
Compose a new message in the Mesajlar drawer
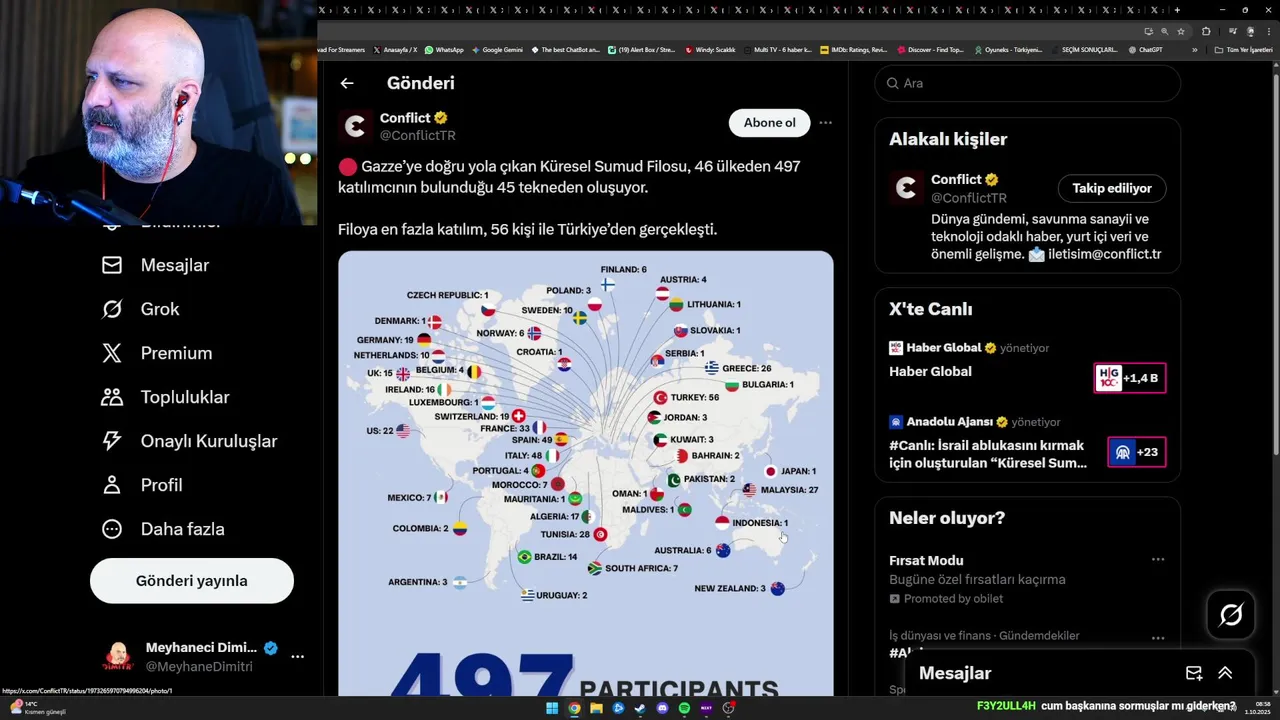coord(1194,673)
